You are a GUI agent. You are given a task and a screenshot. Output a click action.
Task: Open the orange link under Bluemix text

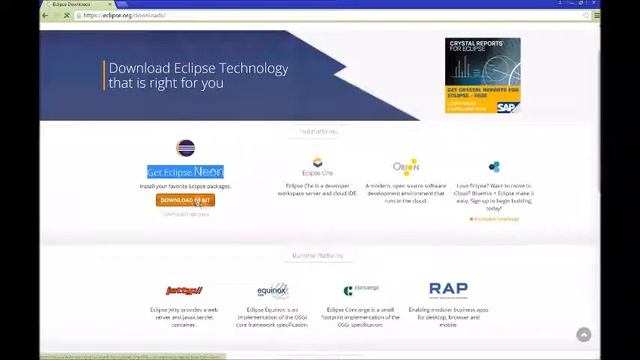[494, 219]
